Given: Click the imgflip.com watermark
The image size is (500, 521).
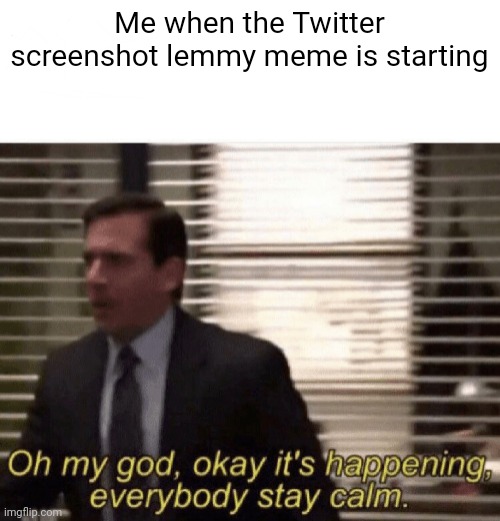Looking at the screenshot, I should point(33,512).
